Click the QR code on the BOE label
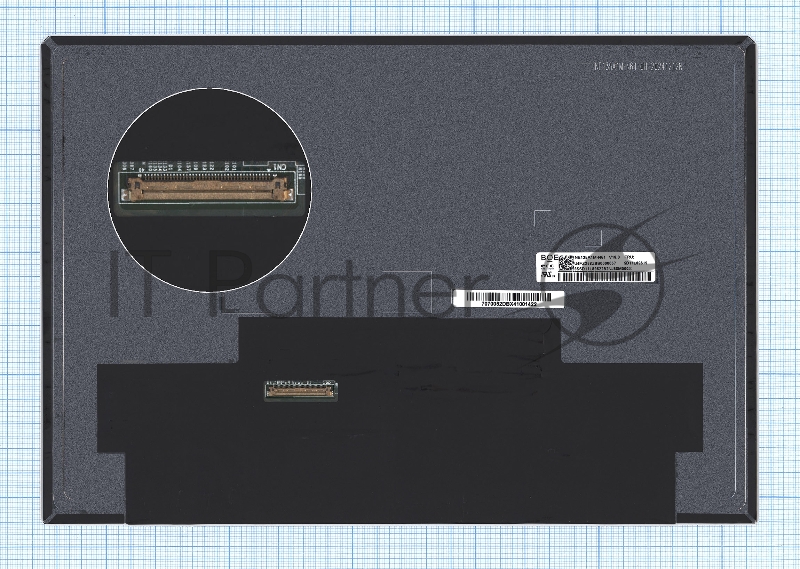The height and width of the screenshot is (569, 800). point(566,265)
